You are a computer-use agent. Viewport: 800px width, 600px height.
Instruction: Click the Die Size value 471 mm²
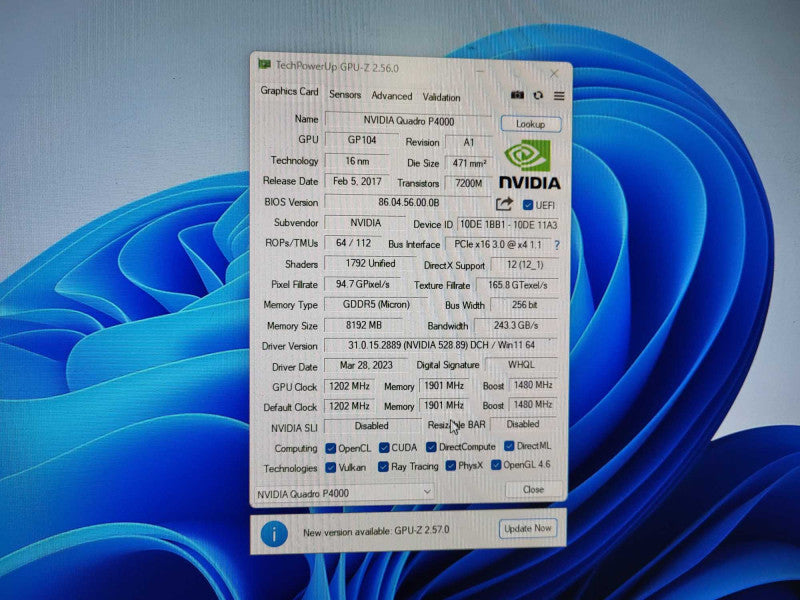click(468, 163)
